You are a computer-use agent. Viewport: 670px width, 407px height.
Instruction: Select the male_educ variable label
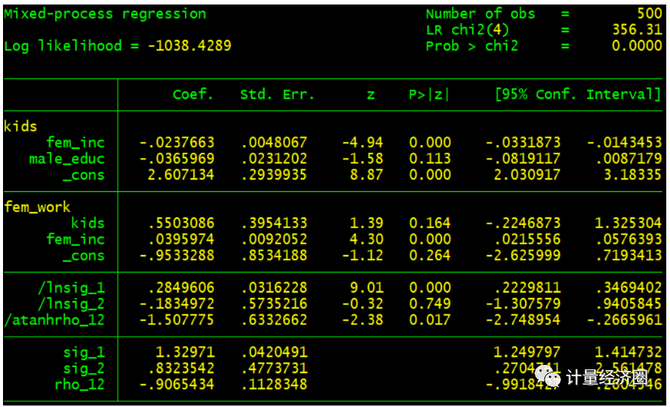(67, 159)
